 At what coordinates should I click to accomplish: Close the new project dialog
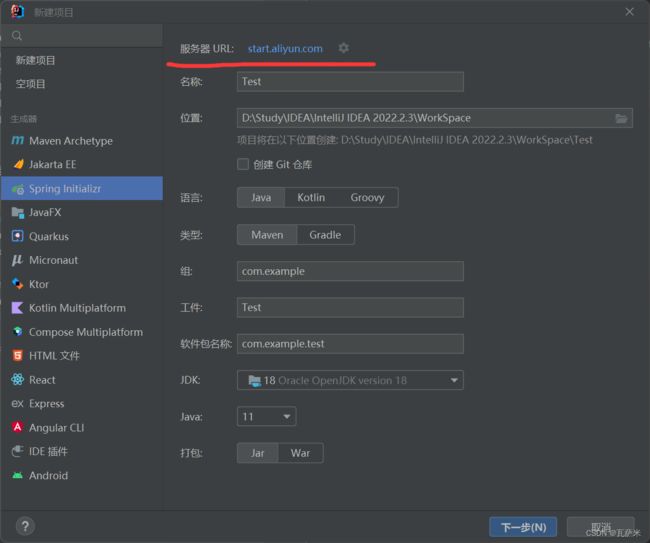click(629, 12)
